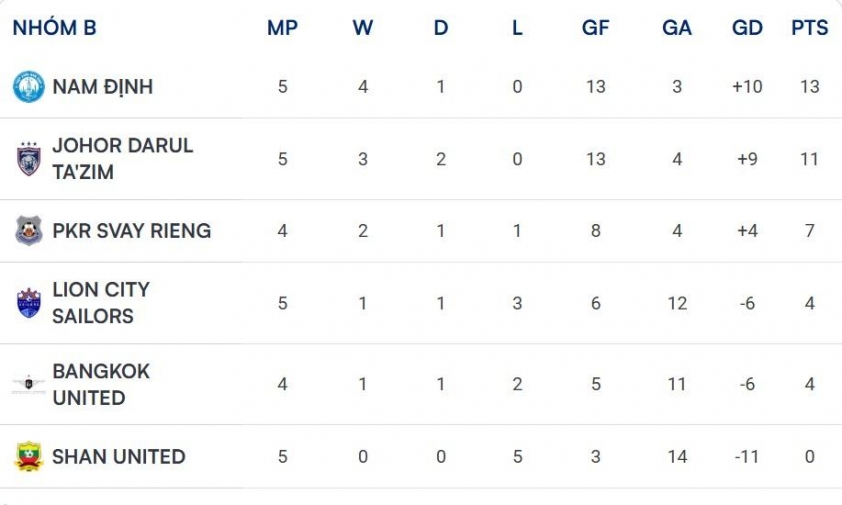
Task: Open the Nam Định team link
Action: tap(102, 87)
